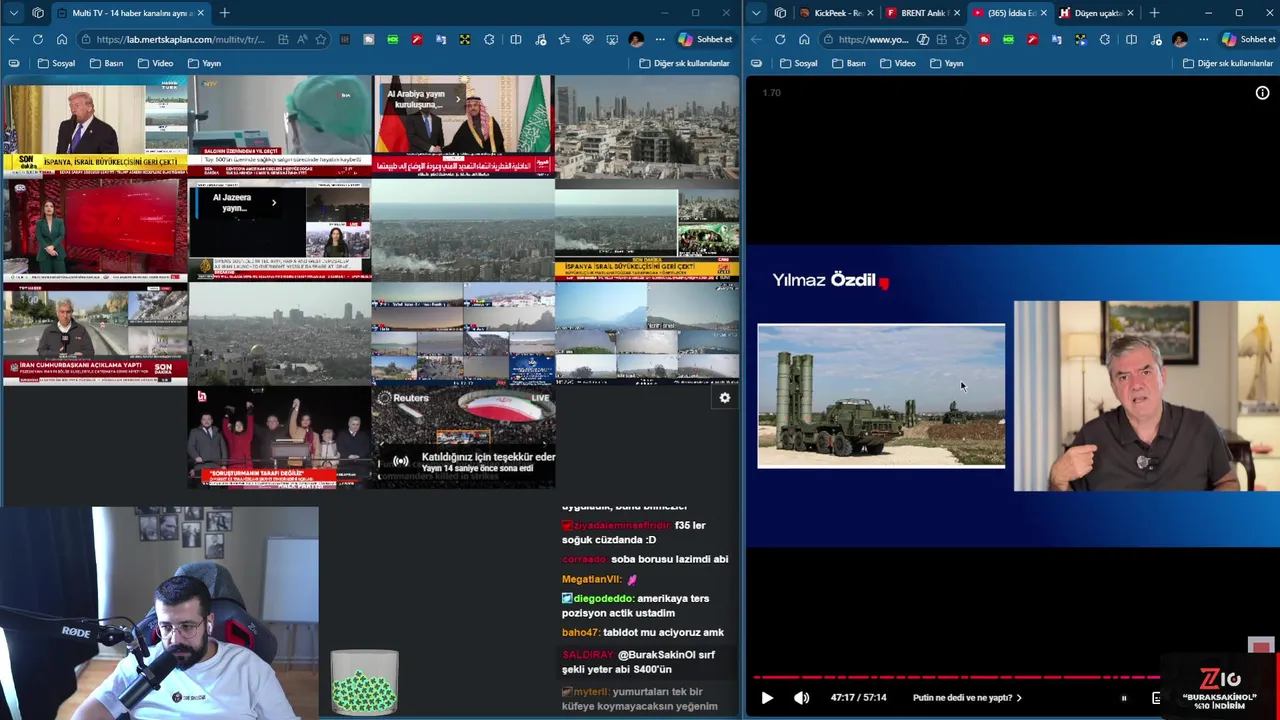Bookmark the Multi TV page with star
1280x720 pixels.
pos(321,39)
